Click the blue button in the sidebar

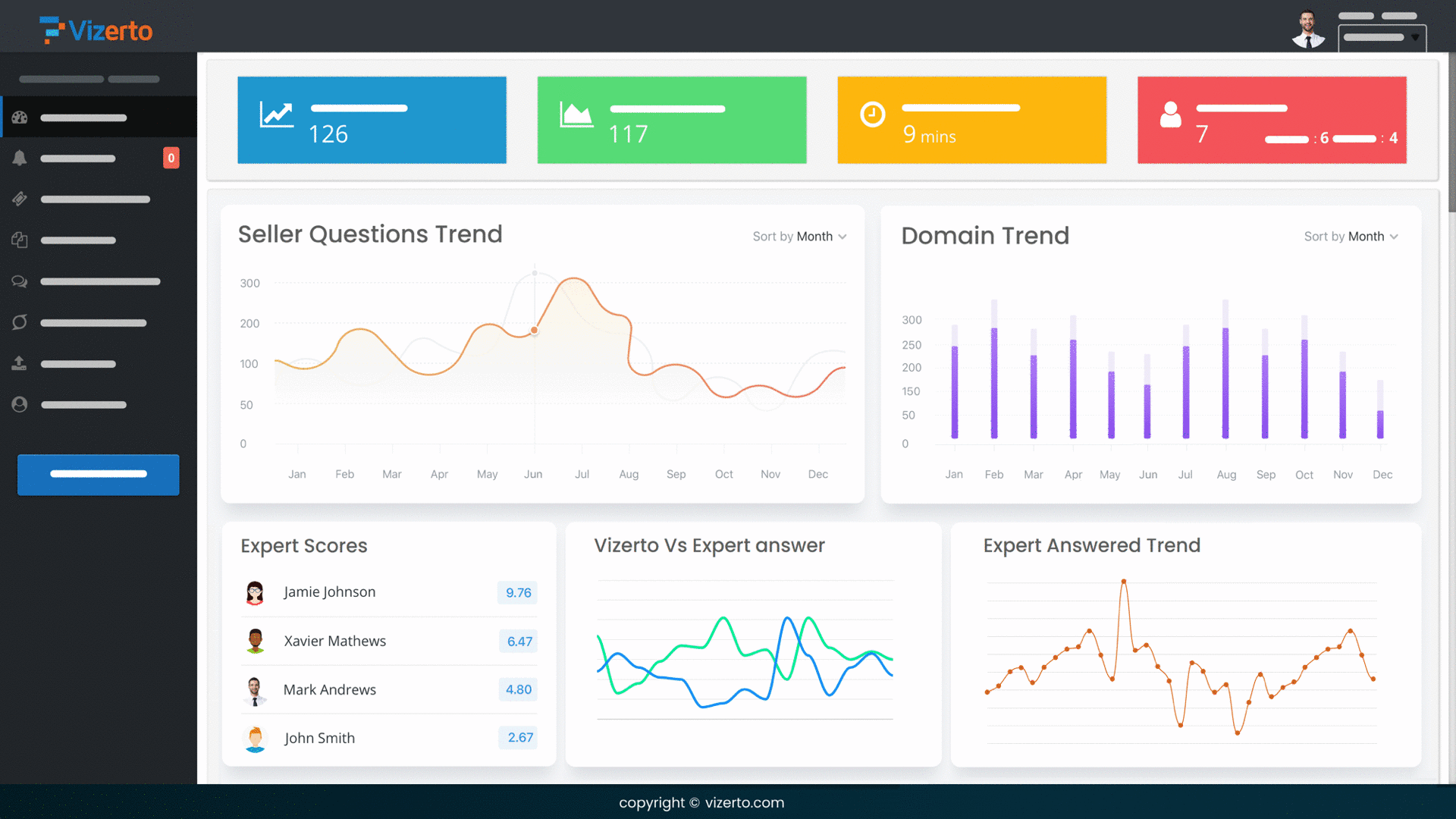pyautogui.click(x=99, y=475)
